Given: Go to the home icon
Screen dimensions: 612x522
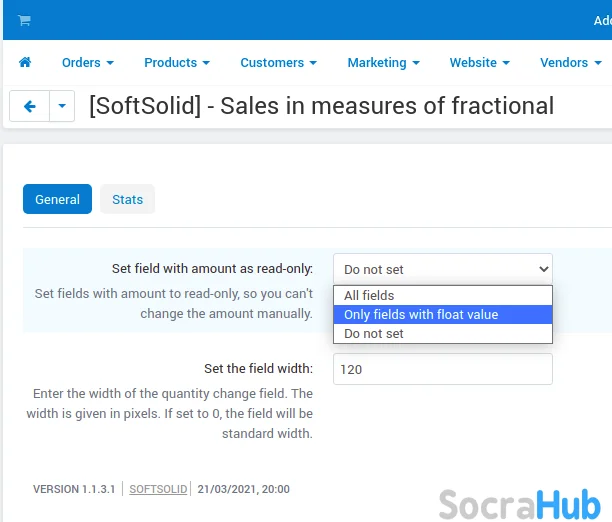Looking at the screenshot, I should click(x=25, y=62).
